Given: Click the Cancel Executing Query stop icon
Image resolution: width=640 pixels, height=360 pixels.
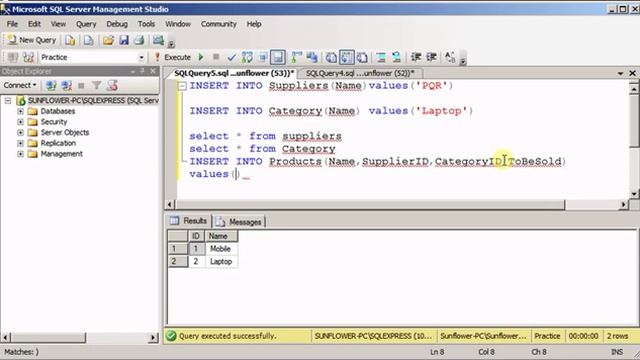Looking at the screenshot, I should (216, 58).
